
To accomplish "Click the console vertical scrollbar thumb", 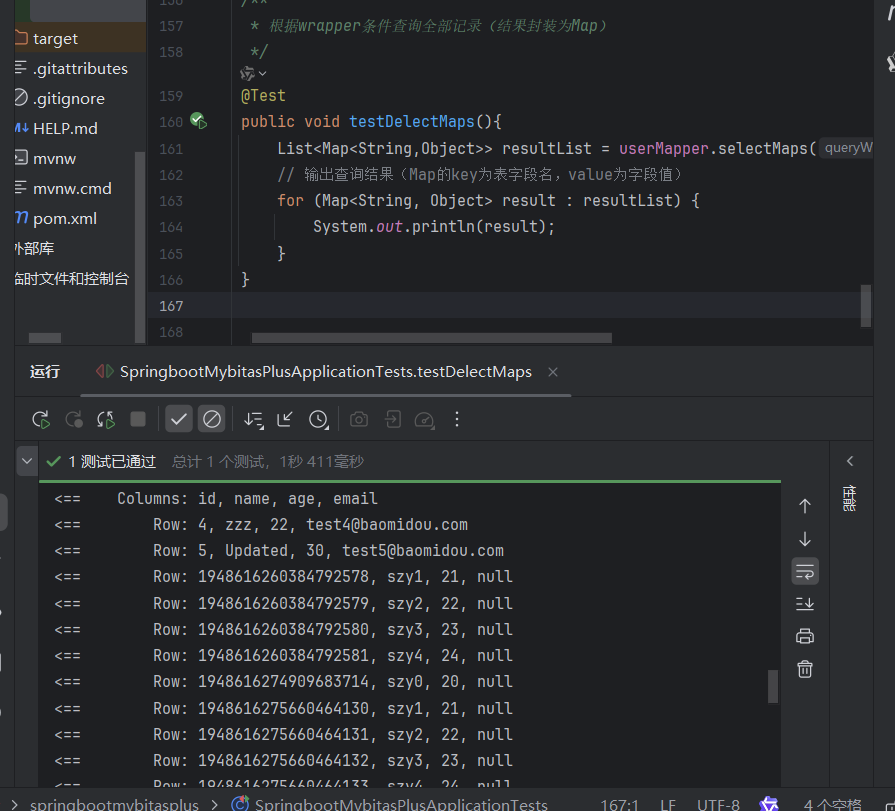I will (x=773, y=687).
